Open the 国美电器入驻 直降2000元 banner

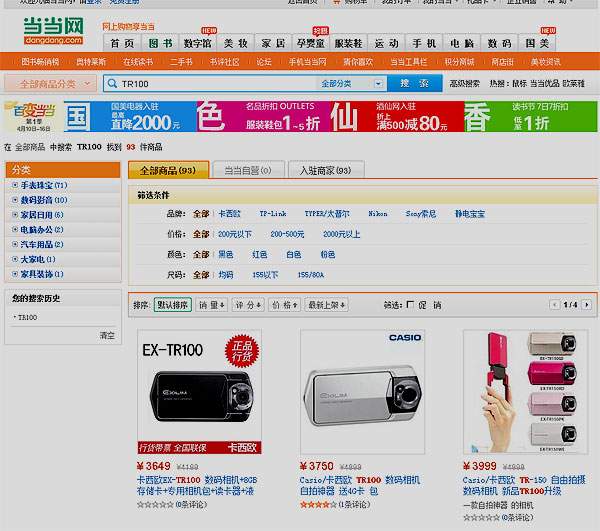click(130, 116)
